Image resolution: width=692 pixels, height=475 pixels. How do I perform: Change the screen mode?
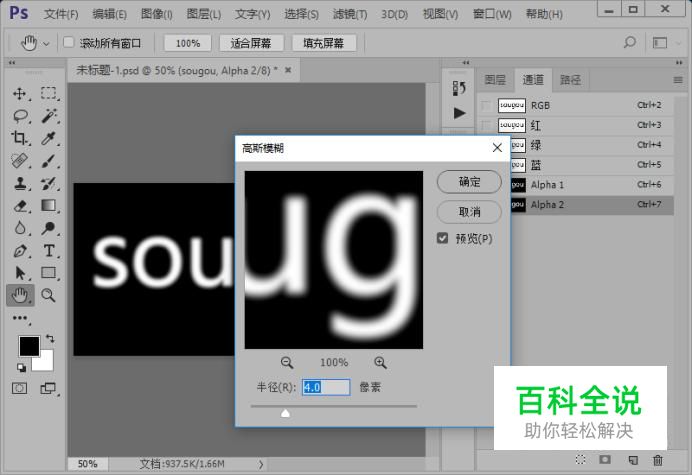(48, 388)
